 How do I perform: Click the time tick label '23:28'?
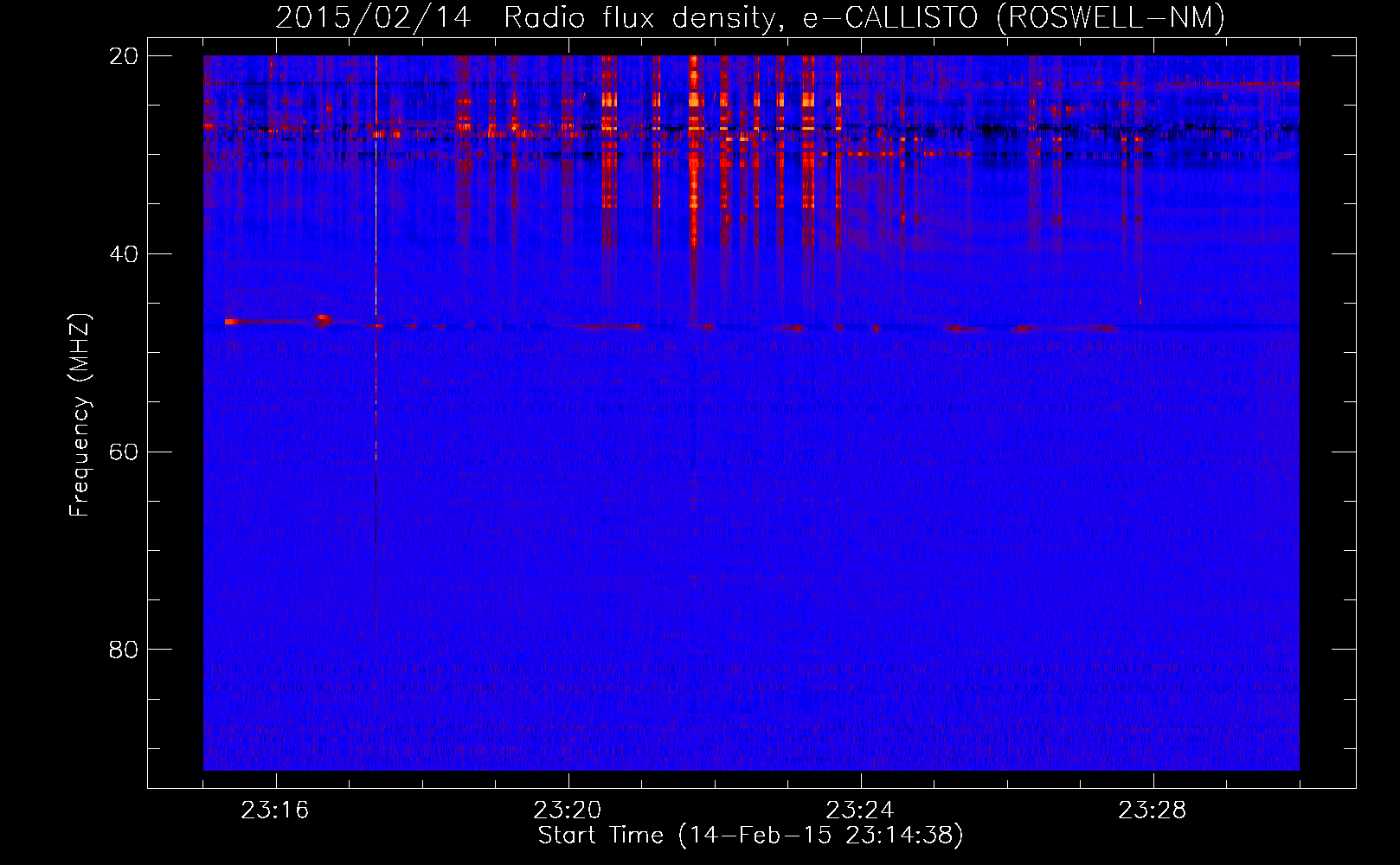pos(1153,811)
